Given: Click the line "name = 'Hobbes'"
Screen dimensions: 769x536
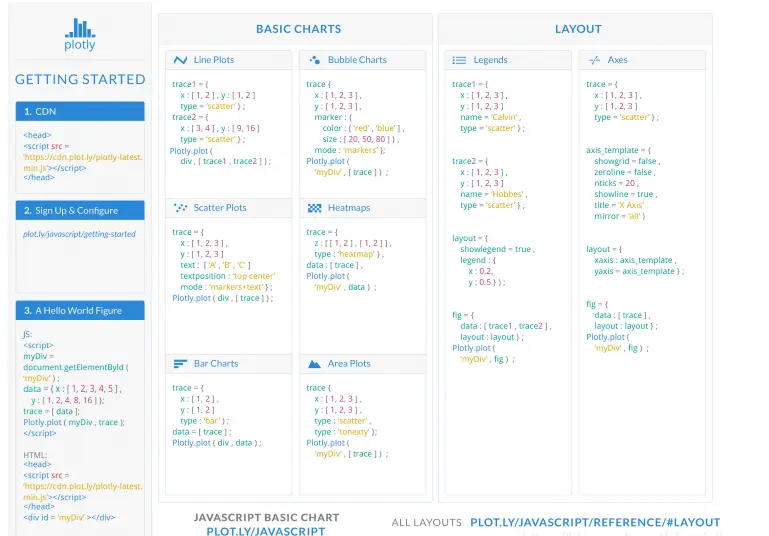Looking at the screenshot, I should [x=493, y=194].
